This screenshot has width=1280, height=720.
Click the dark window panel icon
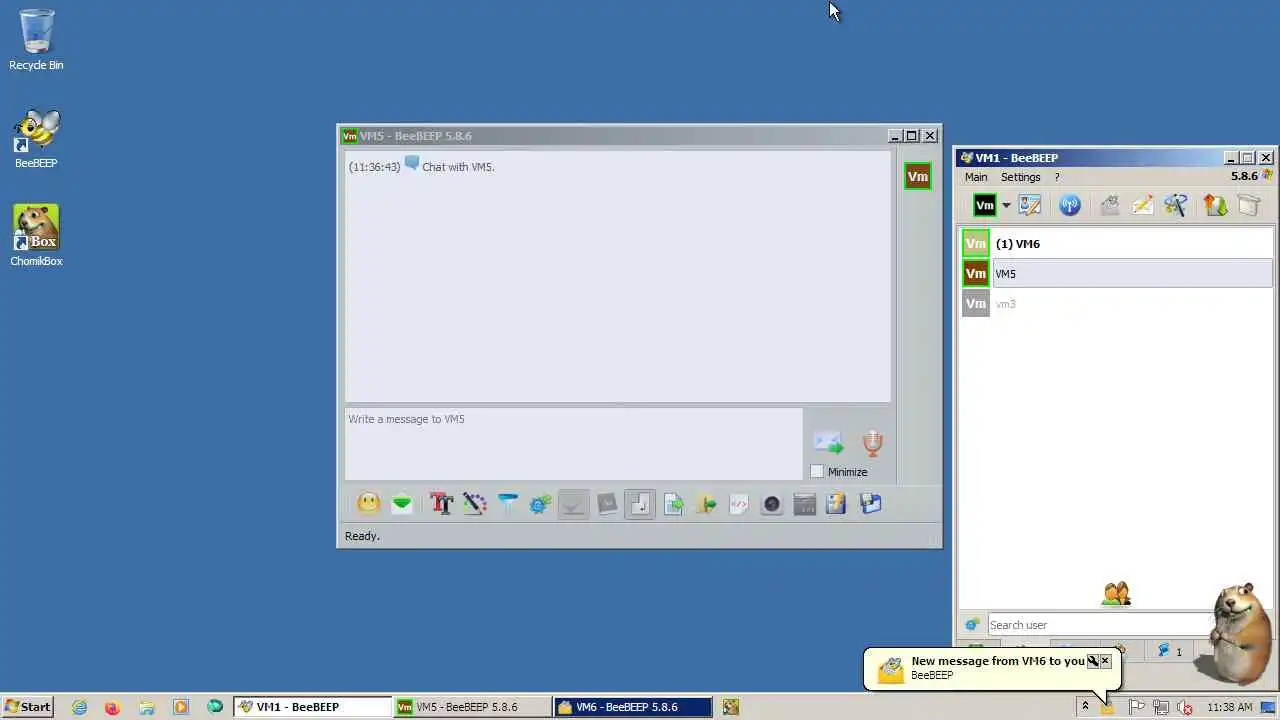804,504
